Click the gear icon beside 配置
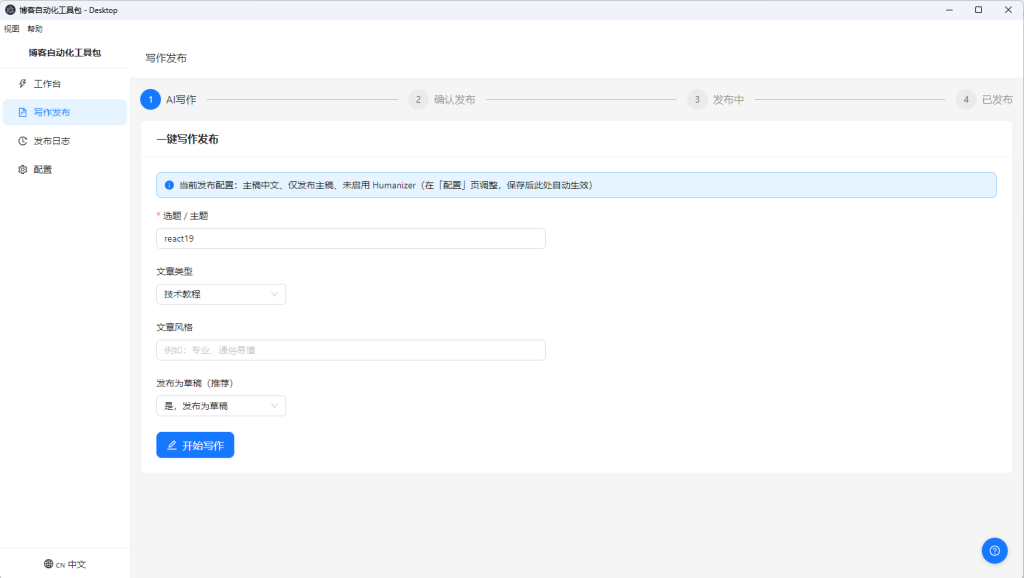The height and width of the screenshot is (578, 1024). coord(23,170)
